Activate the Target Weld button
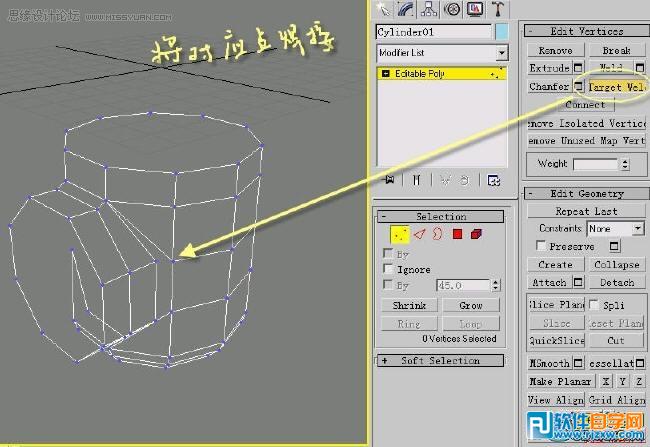The width and height of the screenshot is (650, 447). 616,87
